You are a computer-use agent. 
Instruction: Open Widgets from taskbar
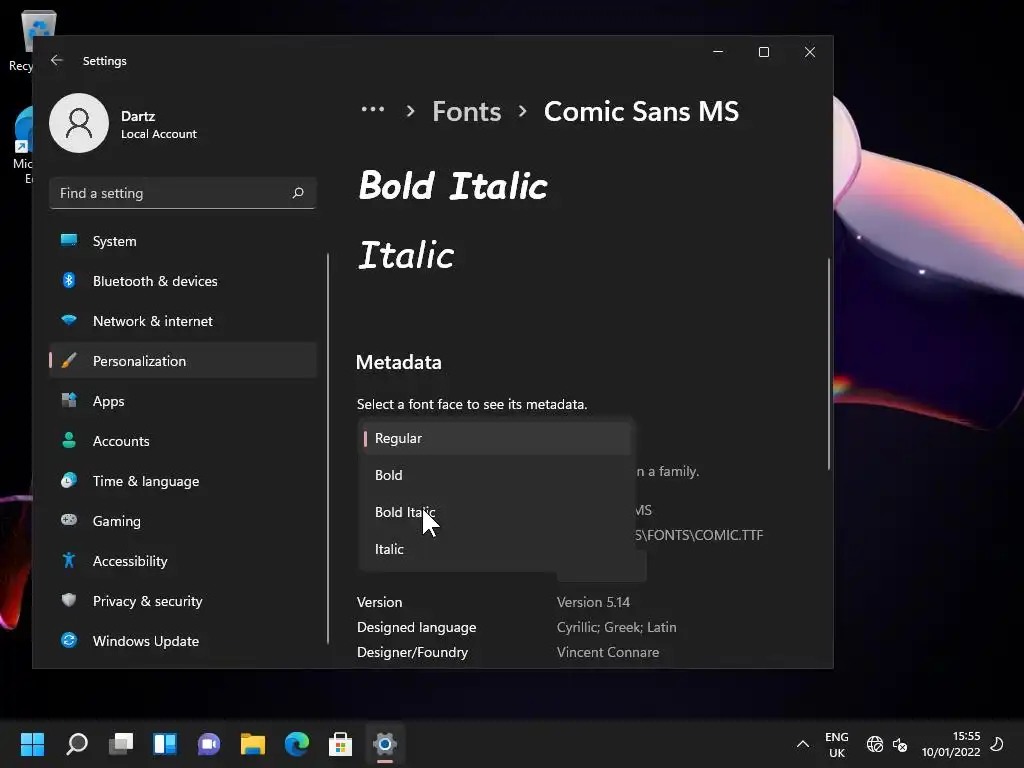tap(165, 744)
